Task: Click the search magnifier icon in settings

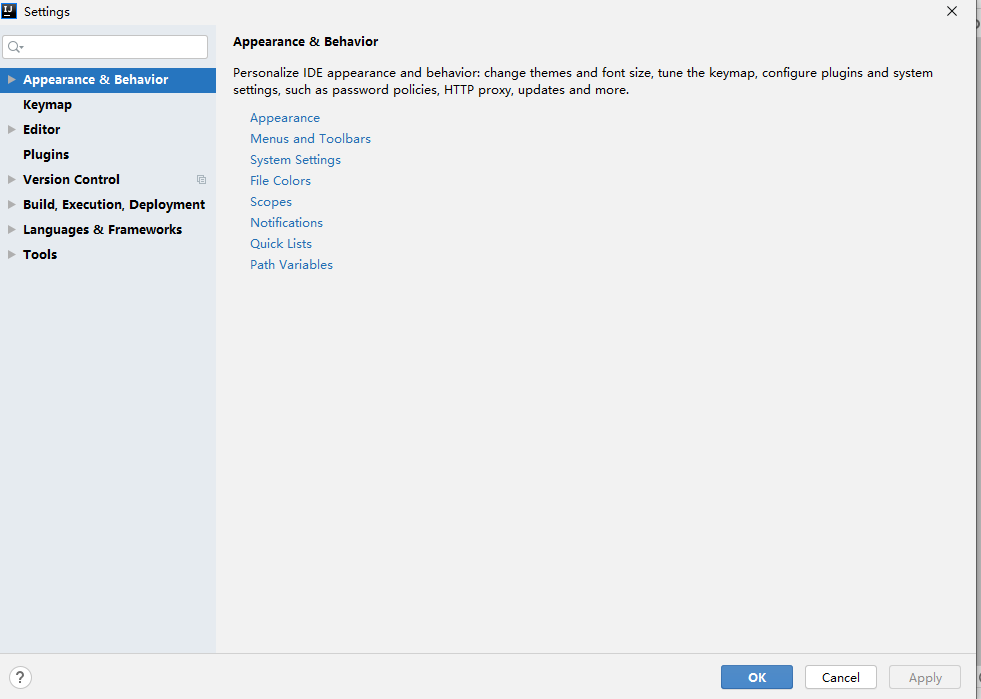Action: click(15, 47)
